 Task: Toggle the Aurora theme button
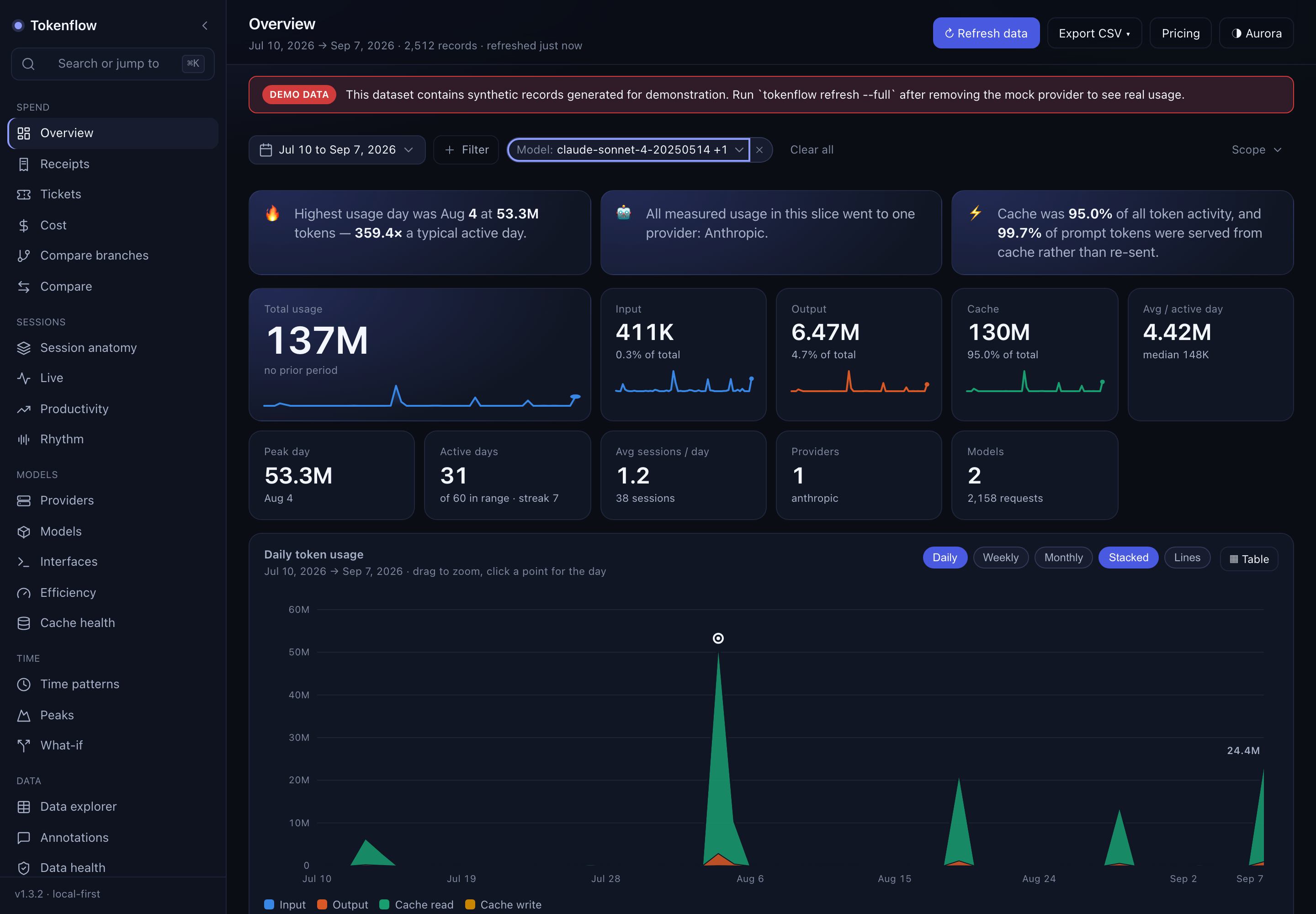tap(1257, 33)
